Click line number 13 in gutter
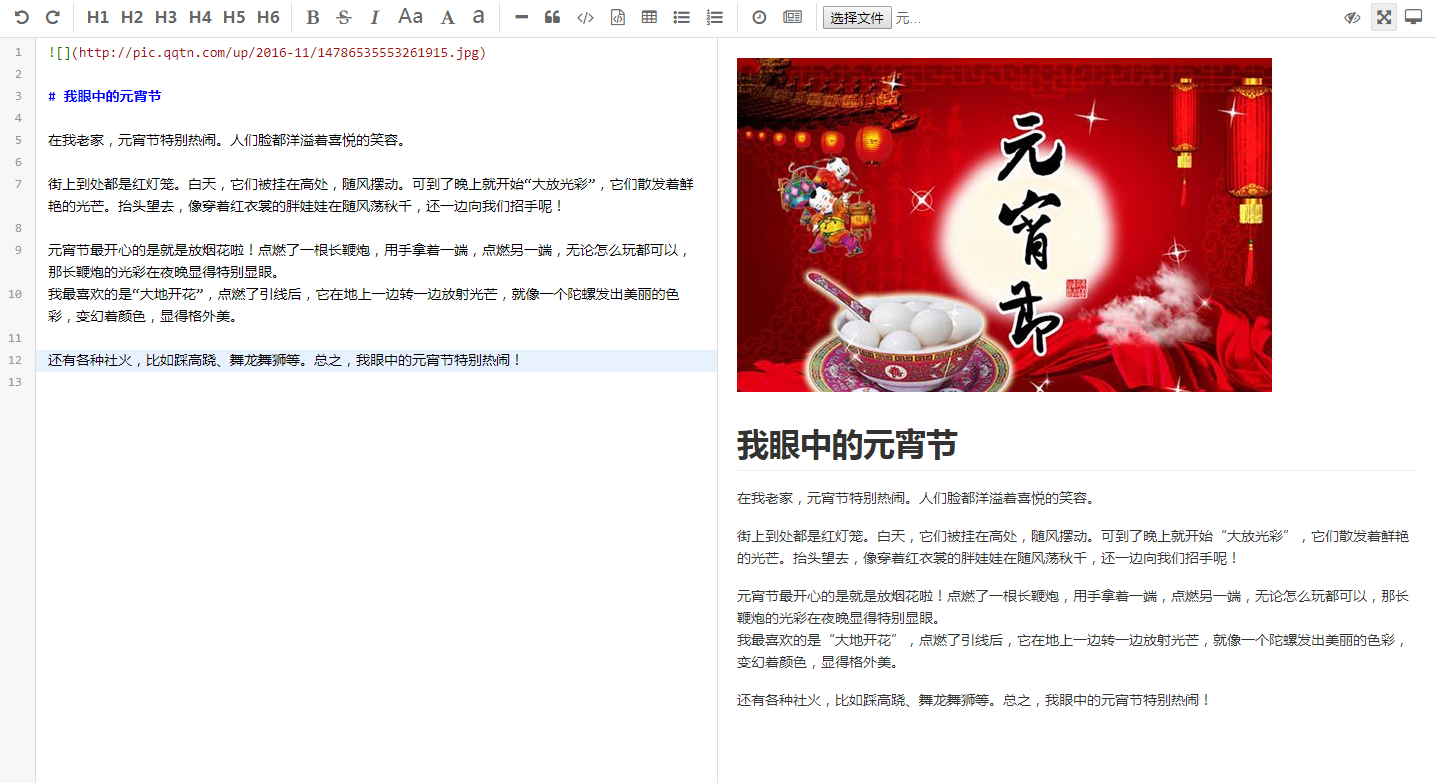This screenshot has height=783, width=1436. [15, 382]
